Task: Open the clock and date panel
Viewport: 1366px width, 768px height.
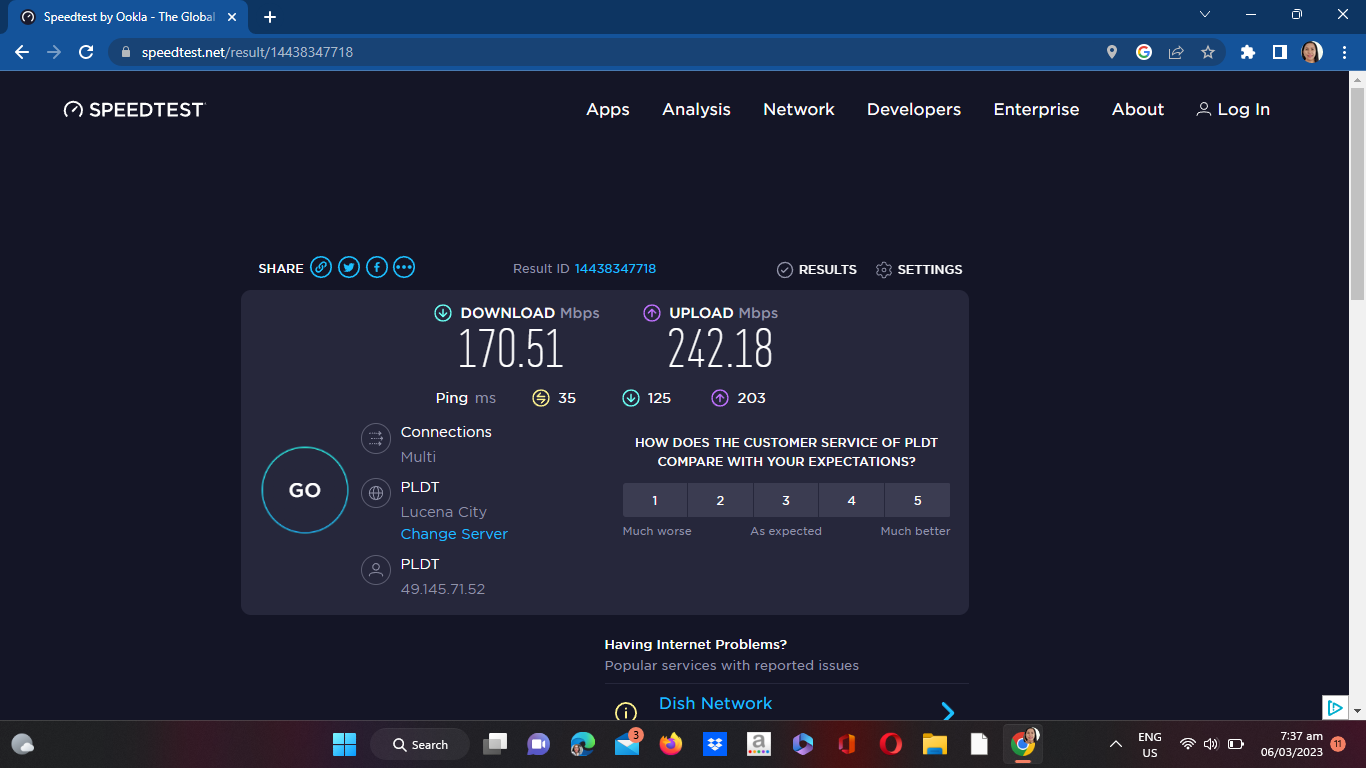Action: tap(1292, 744)
